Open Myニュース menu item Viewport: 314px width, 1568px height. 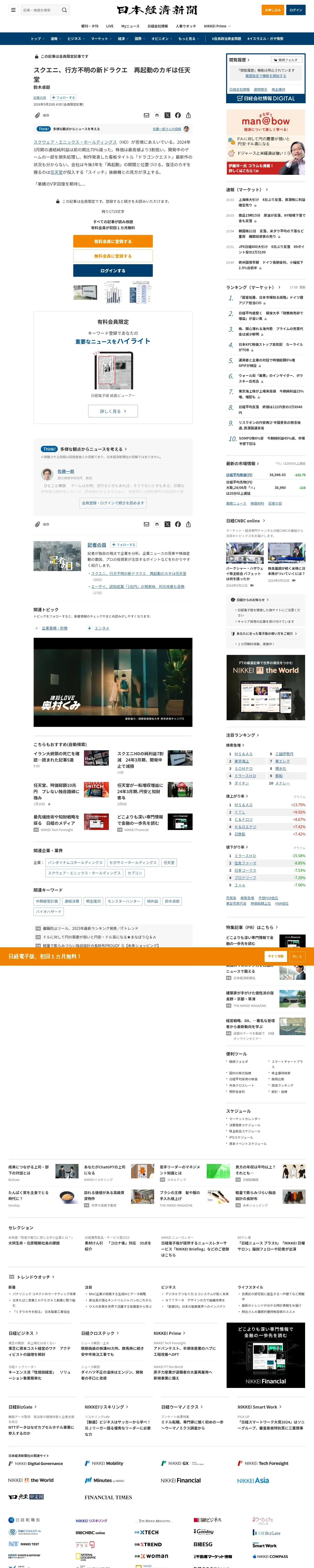click(x=131, y=26)
